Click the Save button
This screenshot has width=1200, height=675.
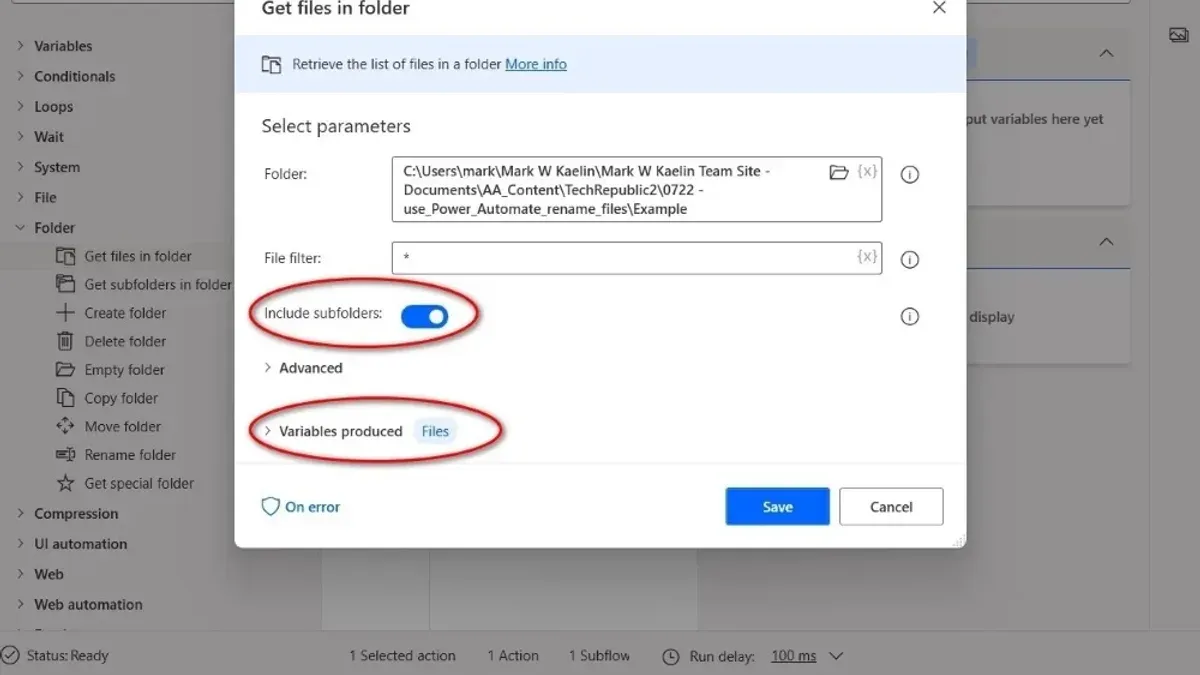tap(777, 507)
